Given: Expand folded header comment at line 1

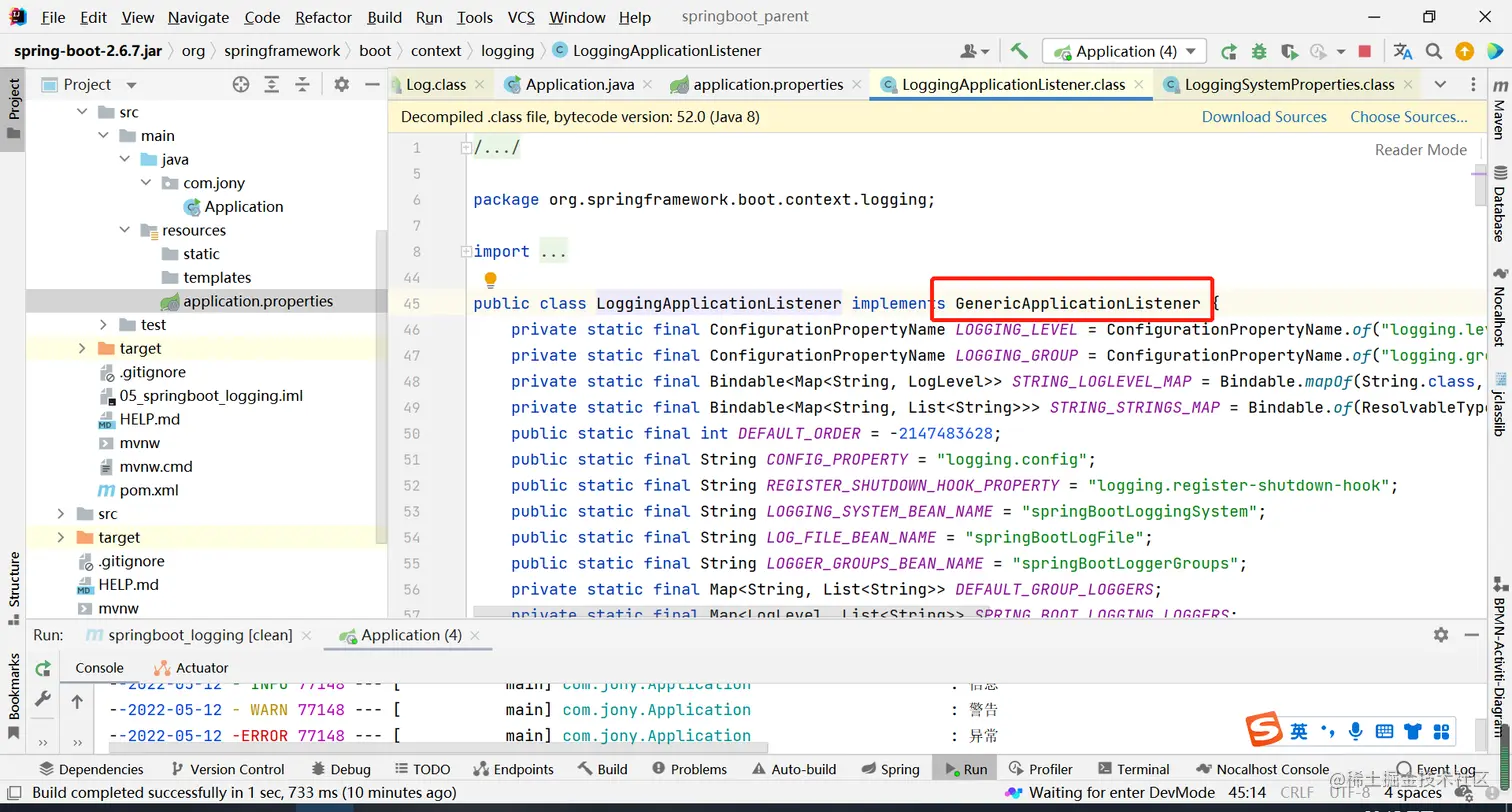Looking at the screenshot, I should coord(466,148).
